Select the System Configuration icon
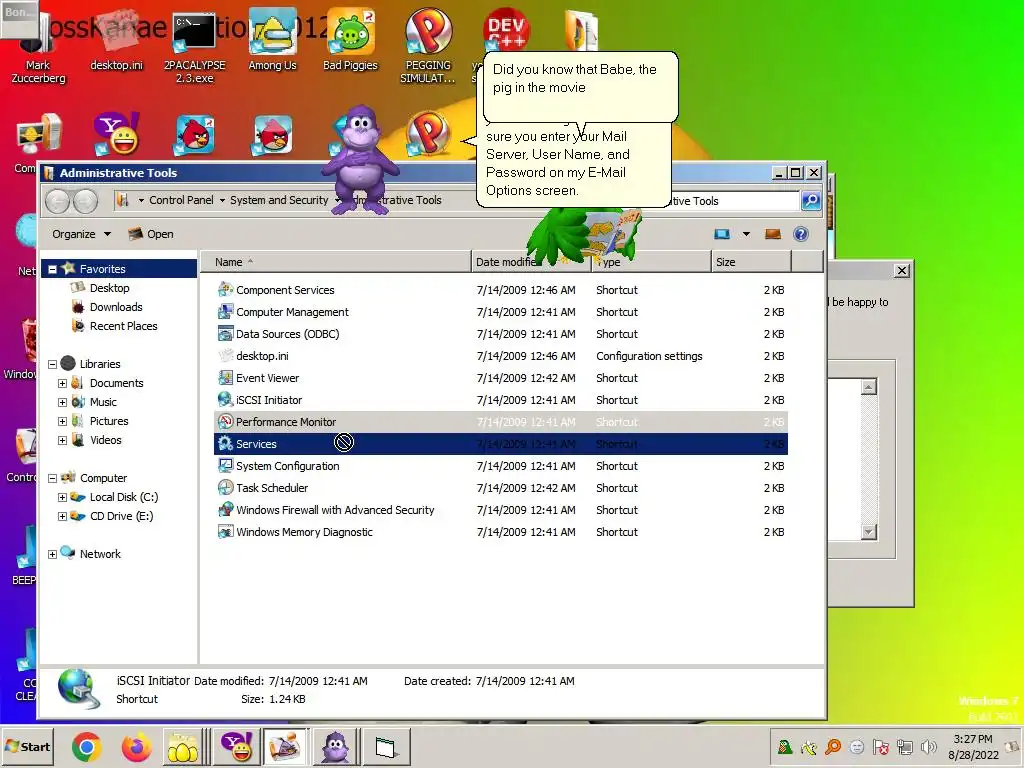Screen dimensions: 1024x768 [225, 466]
